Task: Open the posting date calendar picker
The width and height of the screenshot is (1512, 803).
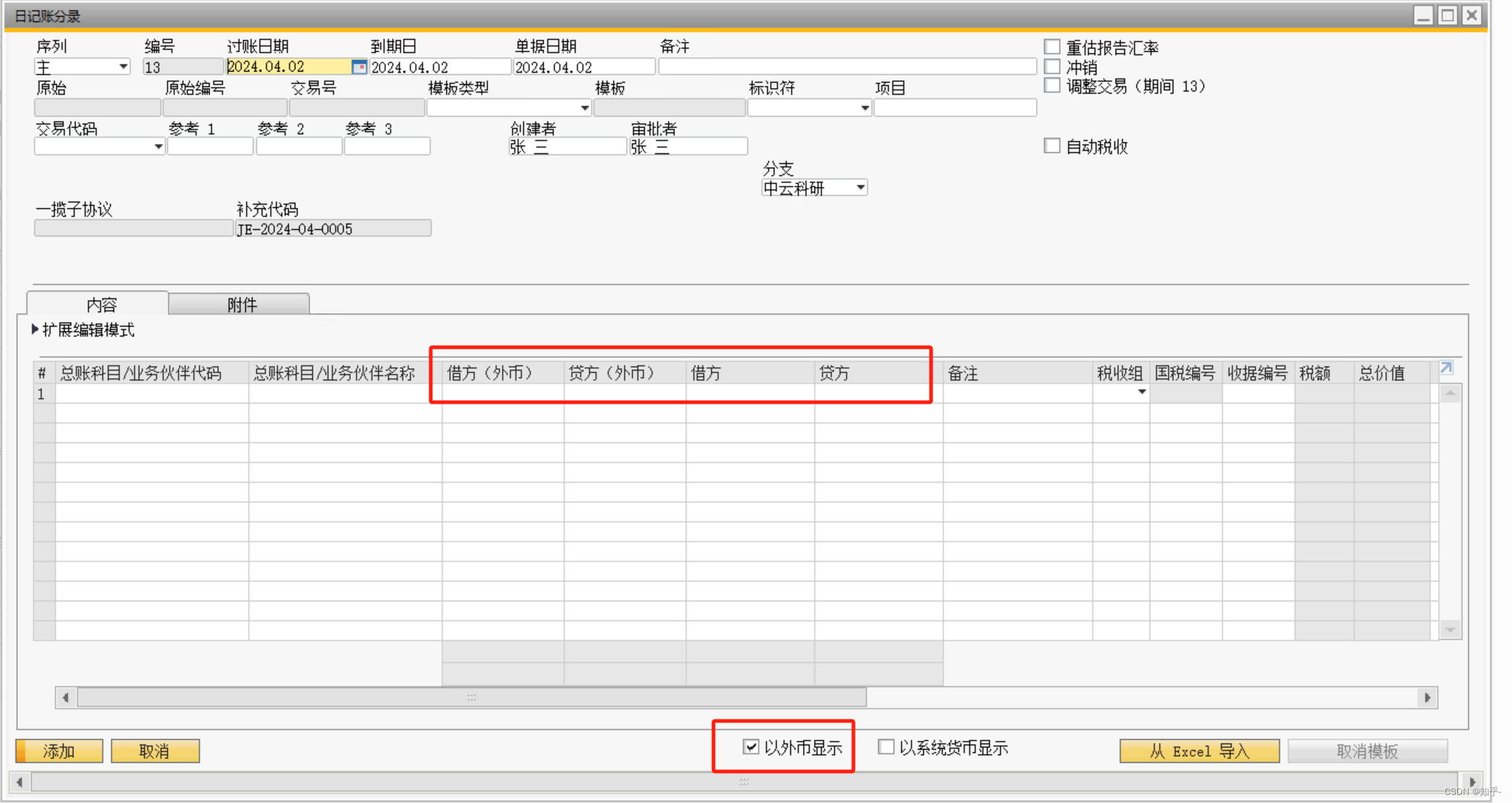Action: pyautogui.click(x=359, y=67)
